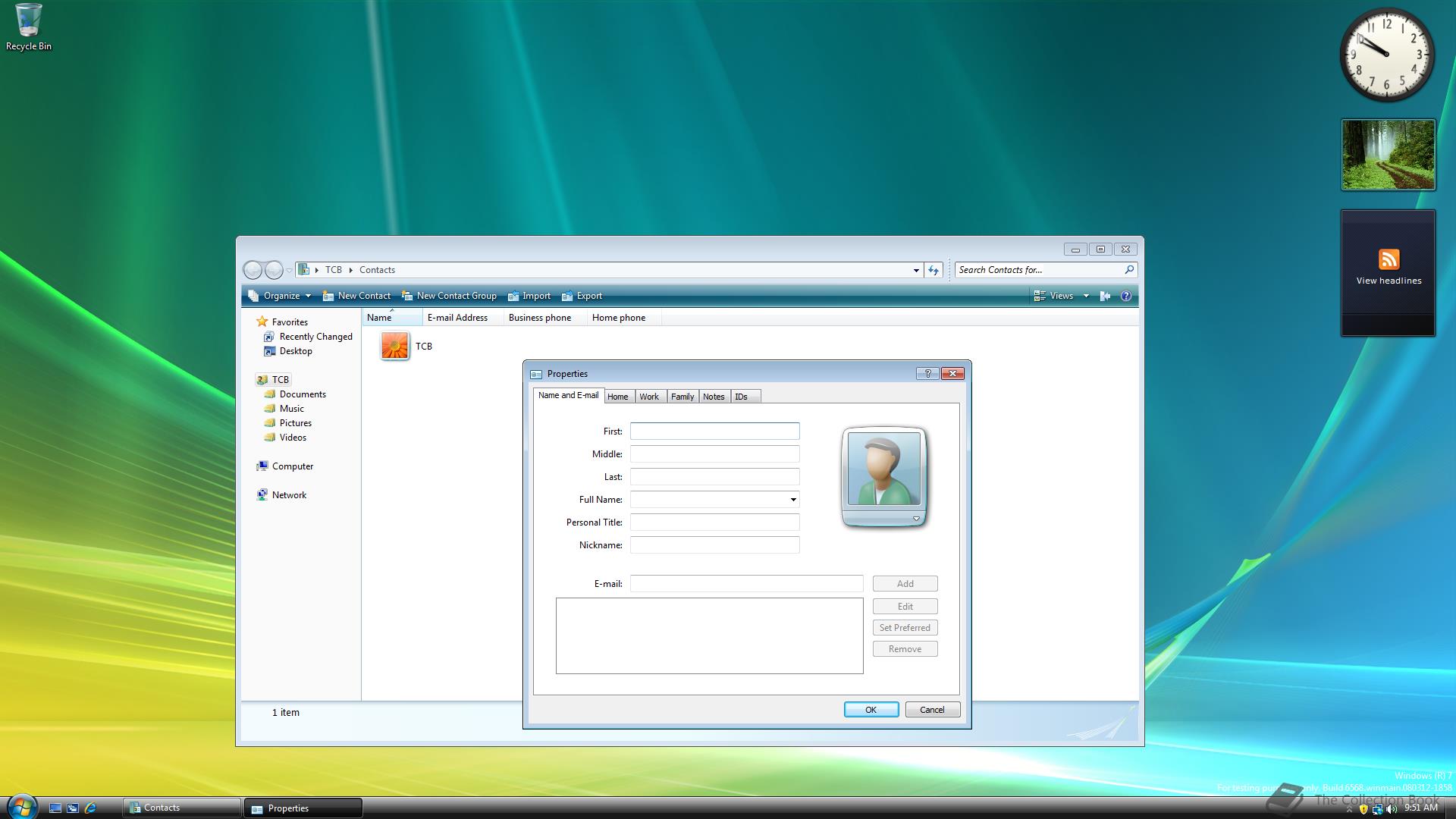
Task: Show hidden tray icons arrow
Action: pos(1349,810)
